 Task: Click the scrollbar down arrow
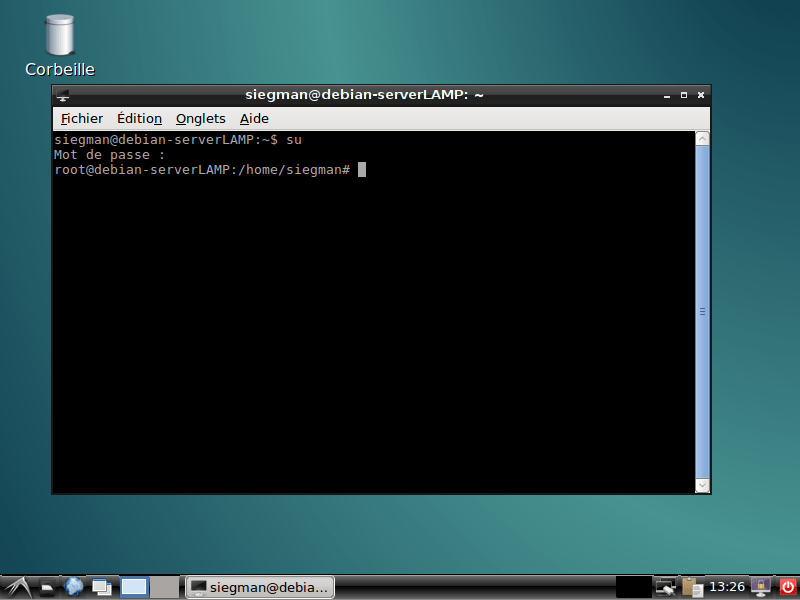(702, 486)
